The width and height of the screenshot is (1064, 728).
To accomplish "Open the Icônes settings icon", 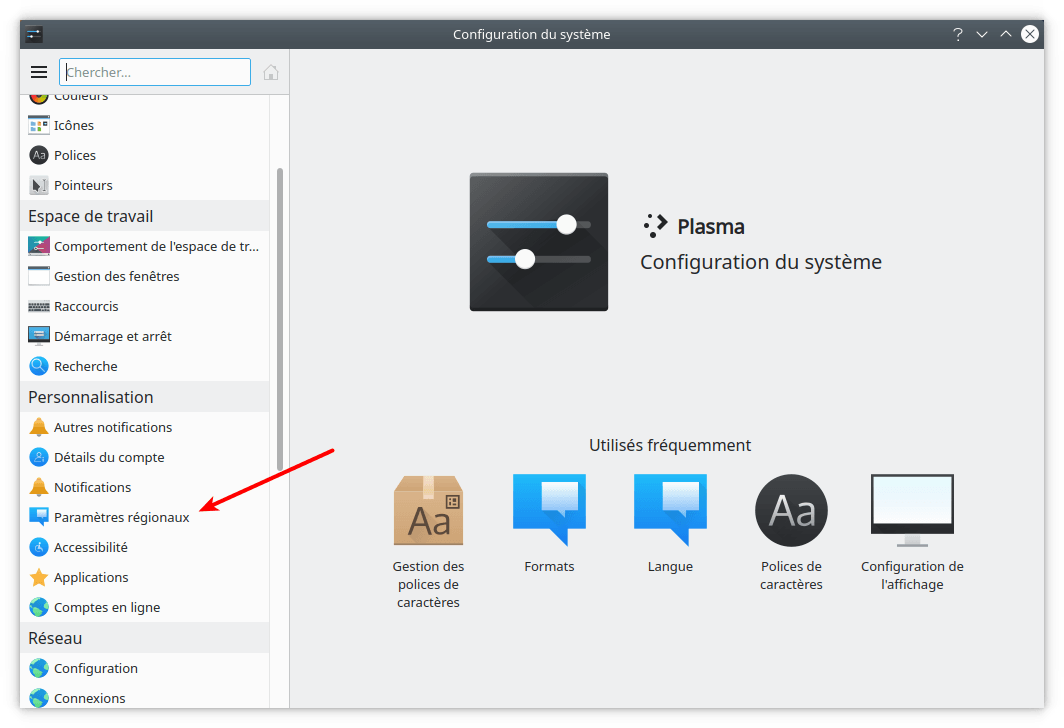I will pos(39,126).
